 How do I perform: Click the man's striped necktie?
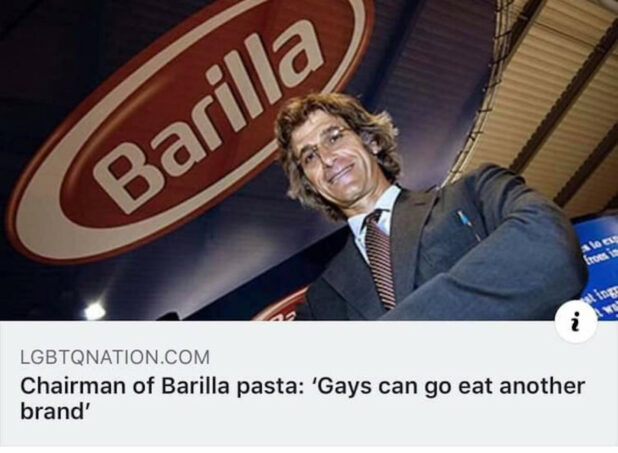(381, 258)
